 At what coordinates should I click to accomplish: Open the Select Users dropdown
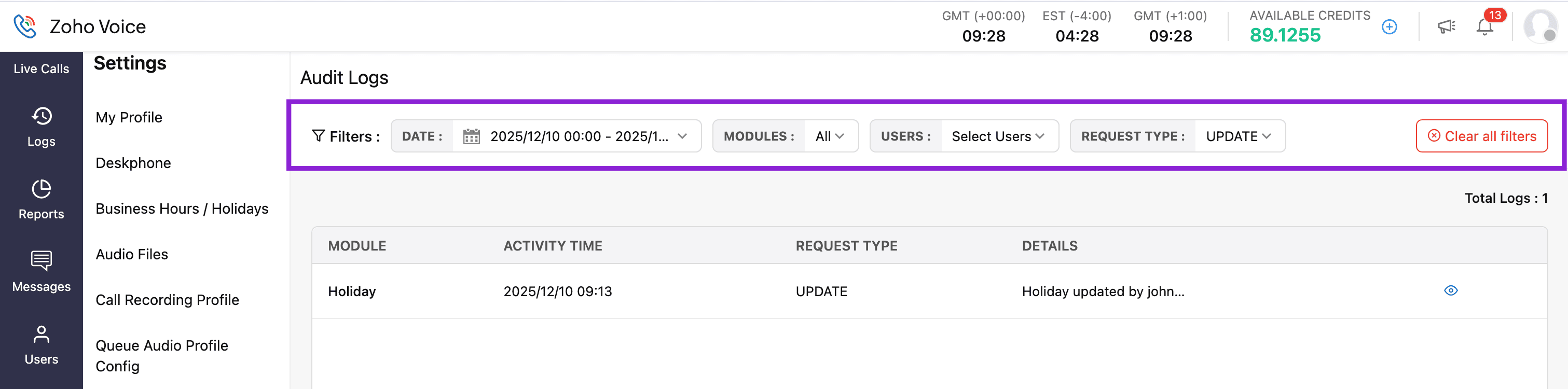[x=998, y=136]
